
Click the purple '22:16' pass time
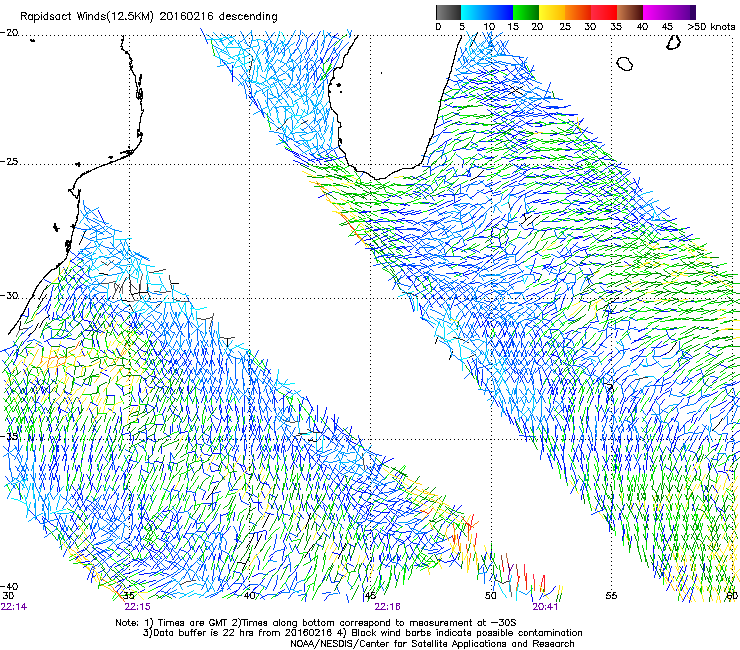tap(387, 607)
